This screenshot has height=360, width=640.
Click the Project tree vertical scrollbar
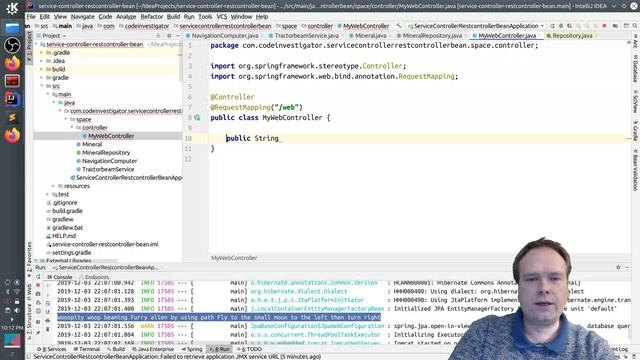[x=180, y=61]
